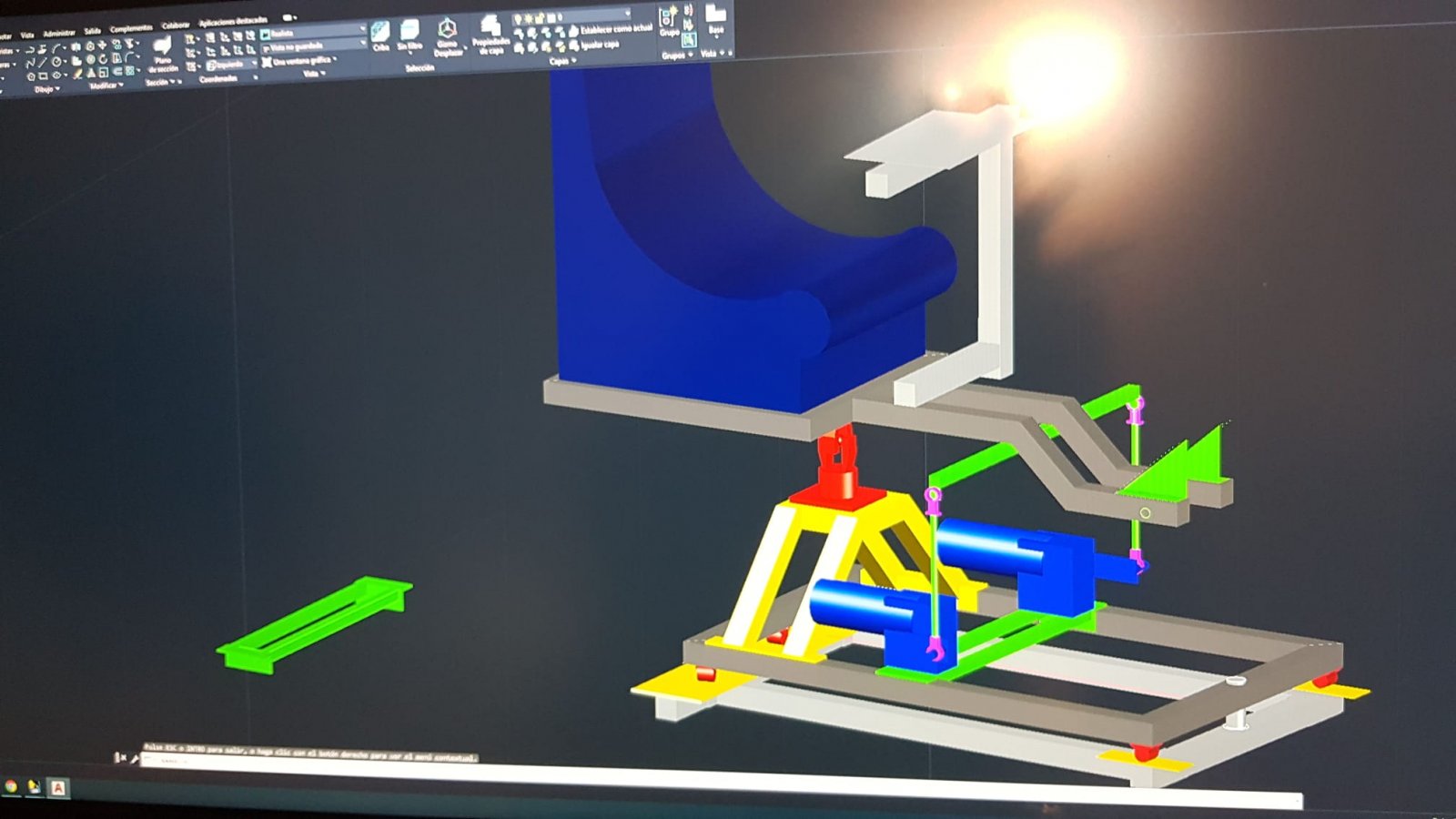Select the red pivot joint under seat
This screenshot has height=819, width=1456.
coord(837,469)
